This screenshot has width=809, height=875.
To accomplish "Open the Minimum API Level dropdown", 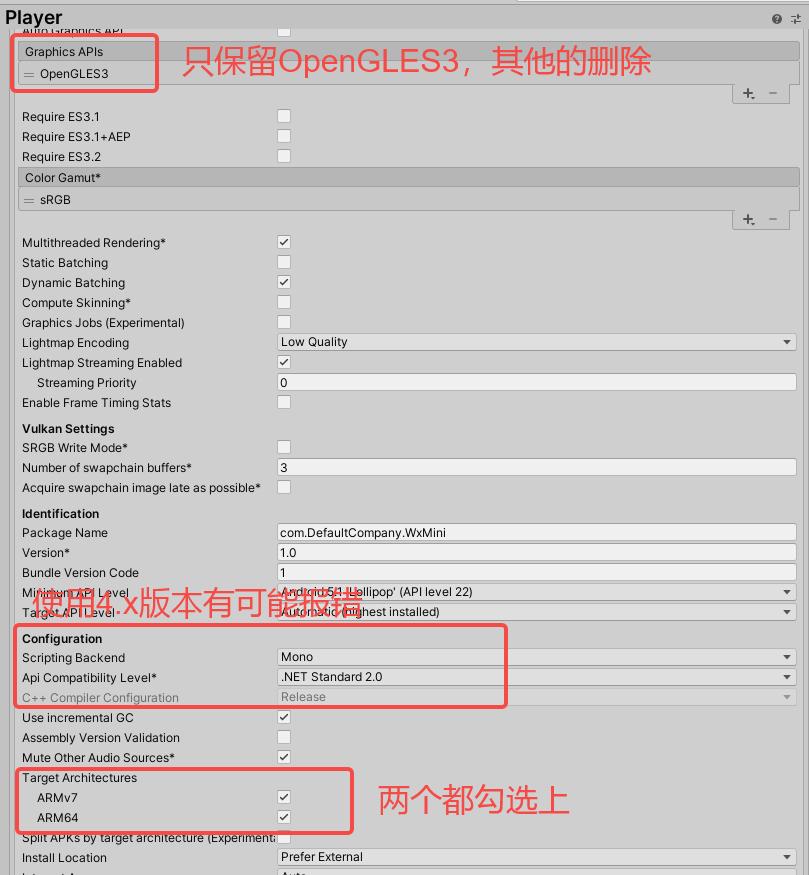I will coord(537,592).
